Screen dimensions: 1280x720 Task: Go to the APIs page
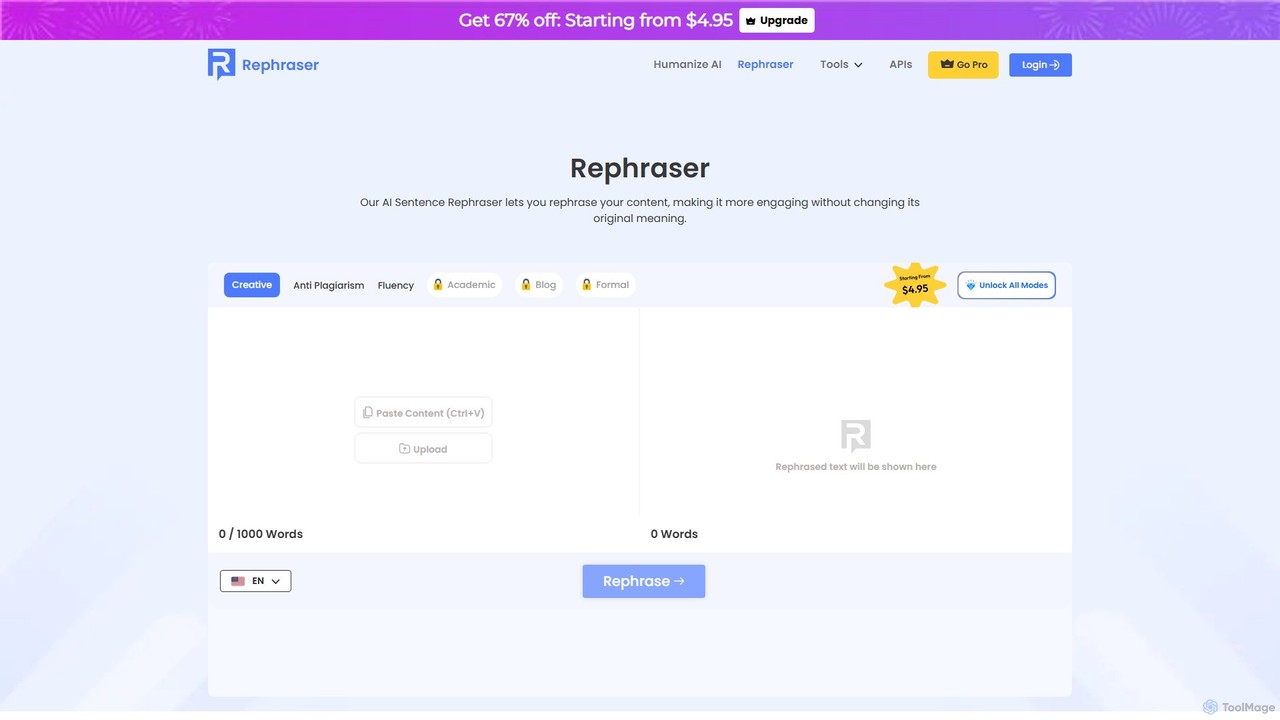[901, 65]
